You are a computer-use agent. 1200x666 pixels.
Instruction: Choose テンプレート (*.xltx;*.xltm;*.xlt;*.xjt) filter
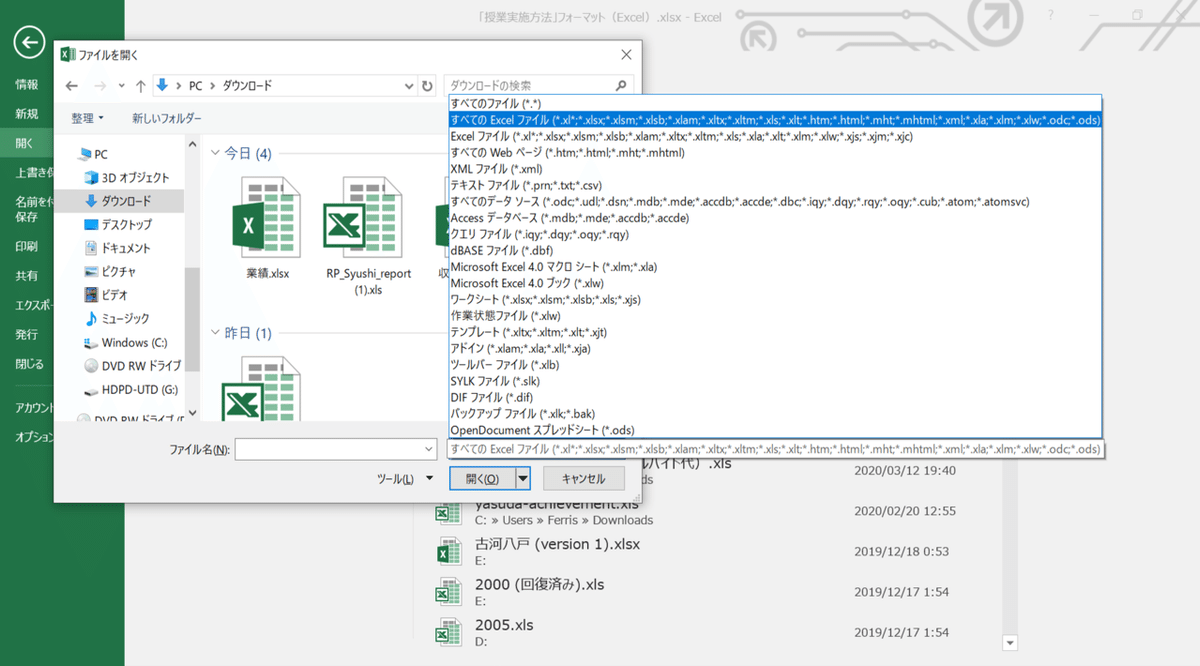coord(775,332)
